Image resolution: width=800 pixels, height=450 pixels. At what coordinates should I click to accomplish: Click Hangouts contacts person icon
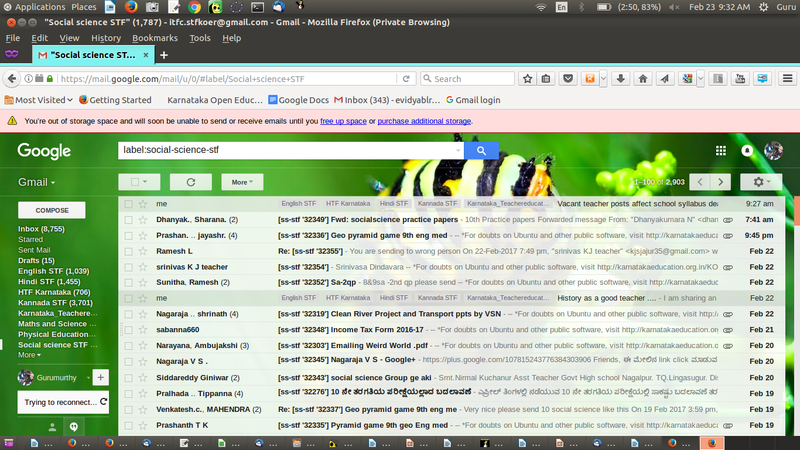coord(52,427)
